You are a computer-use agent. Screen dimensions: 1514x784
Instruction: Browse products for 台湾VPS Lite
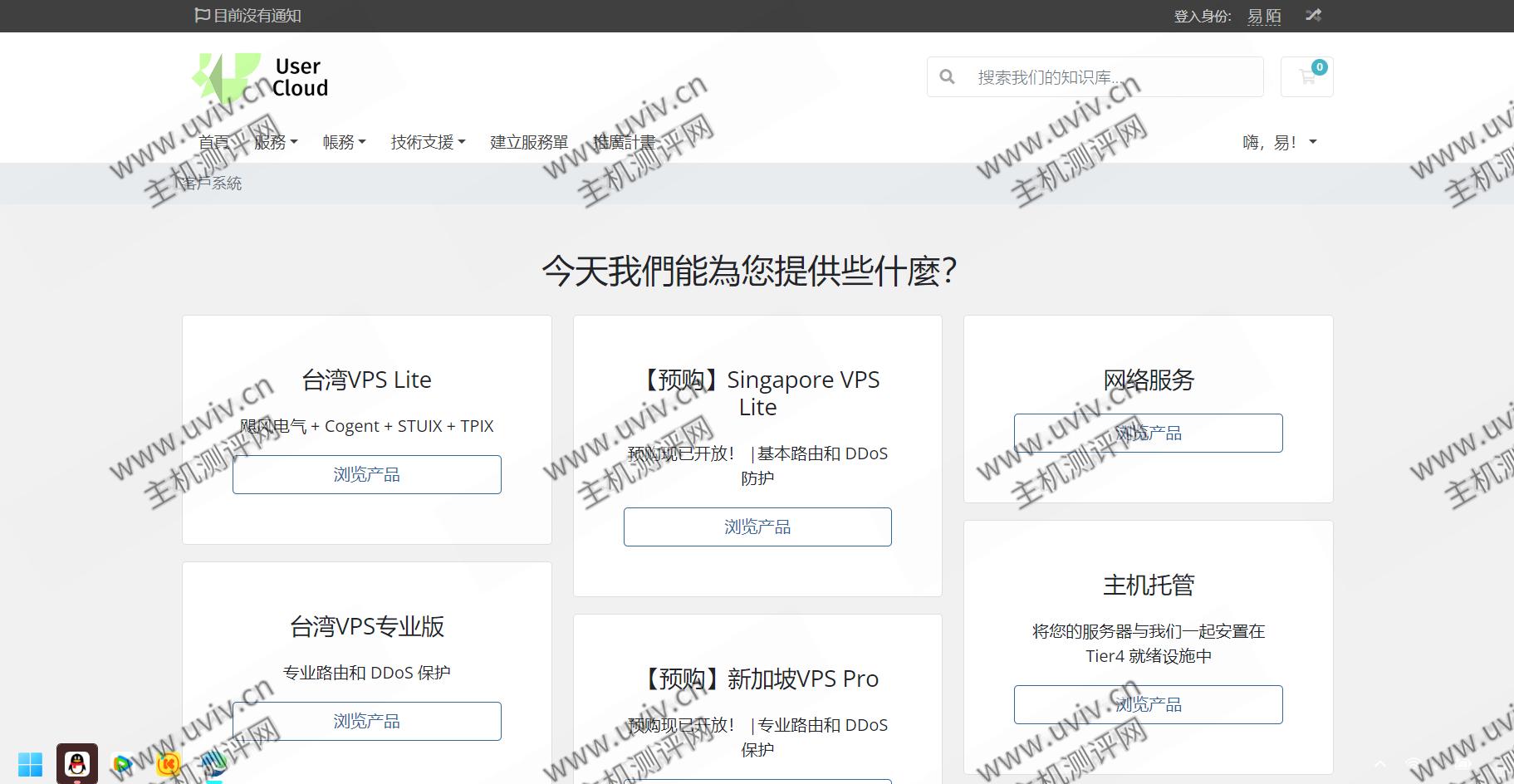click(x=366, y=474)
